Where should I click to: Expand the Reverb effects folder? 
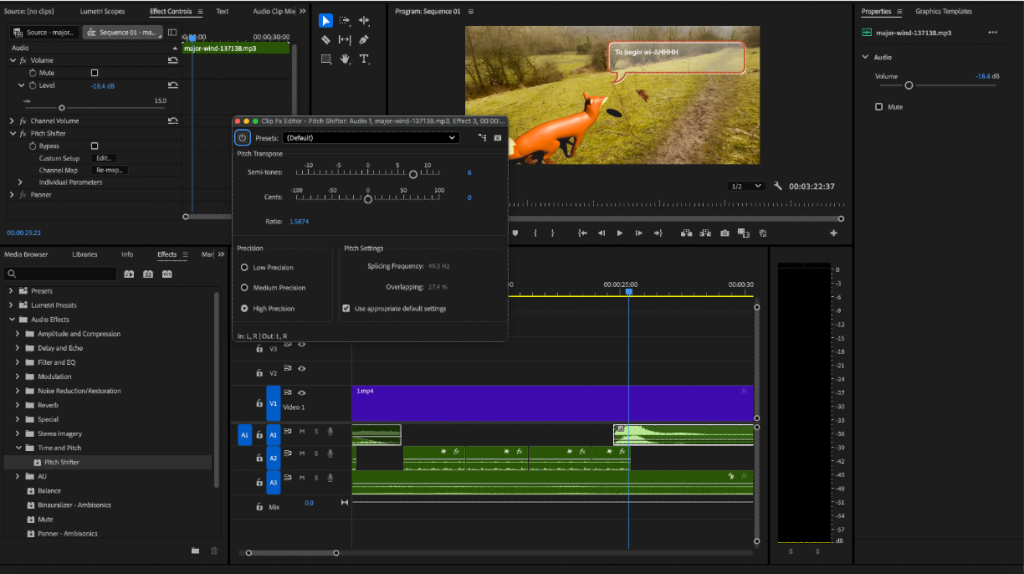17,405
